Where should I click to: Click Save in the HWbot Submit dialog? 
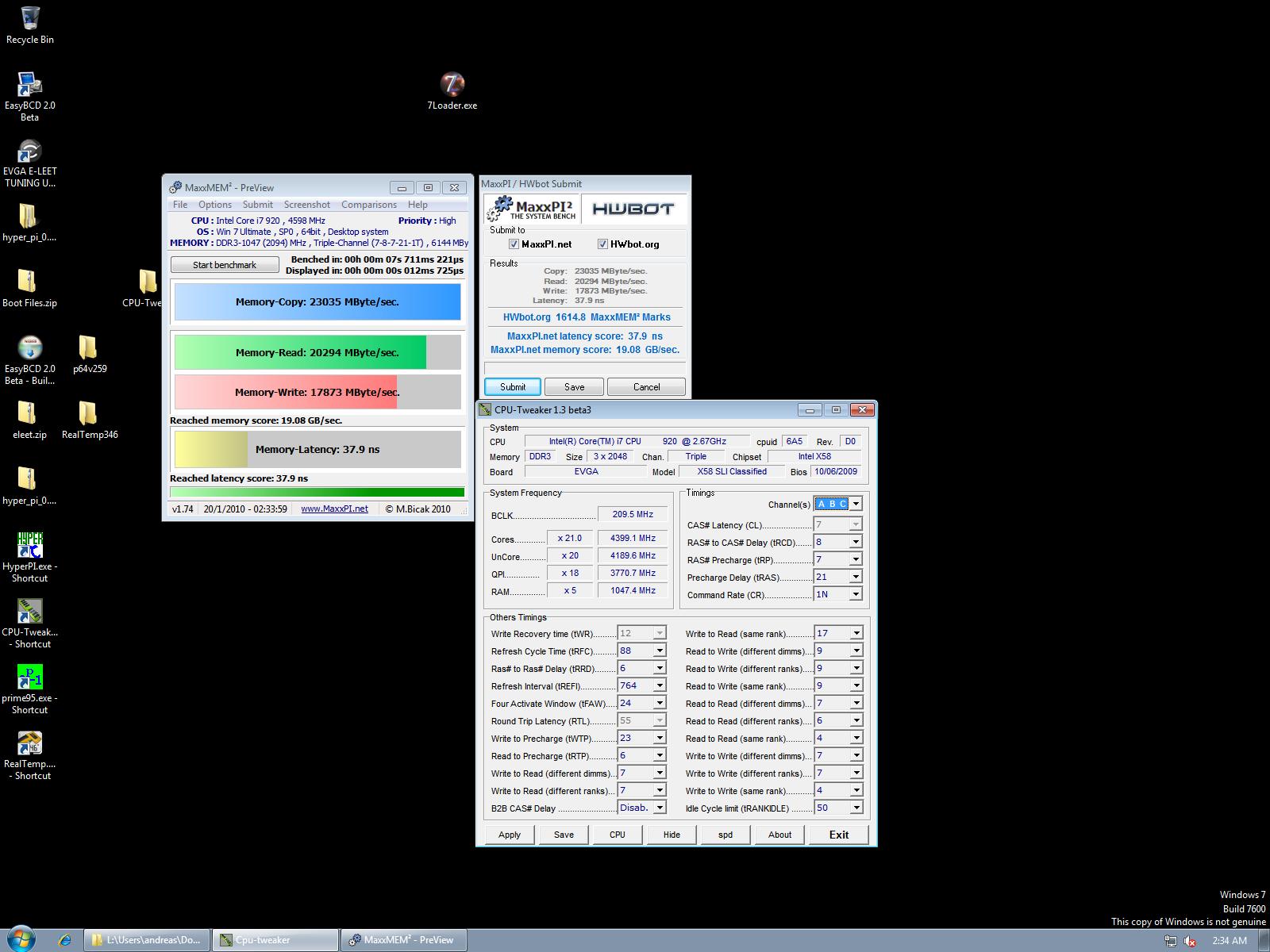click(x=575, y=387)
